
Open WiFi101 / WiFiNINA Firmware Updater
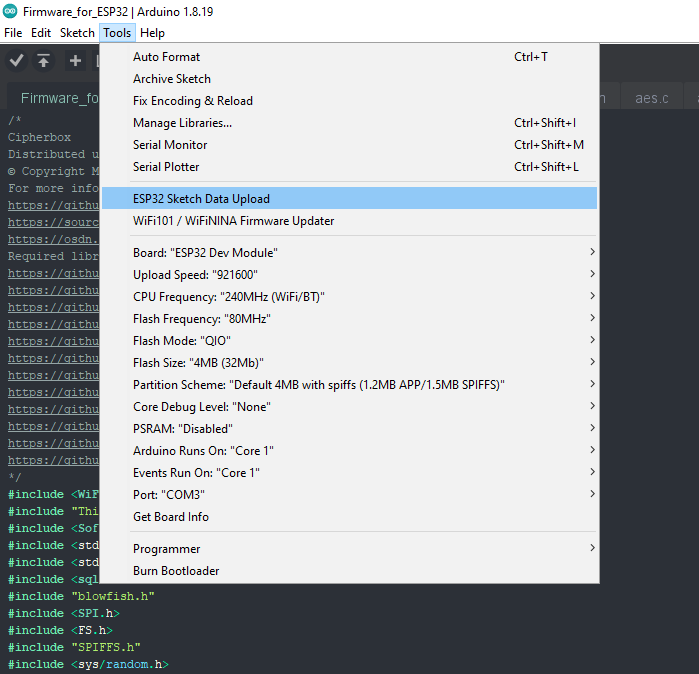click(x=350, y=221)
